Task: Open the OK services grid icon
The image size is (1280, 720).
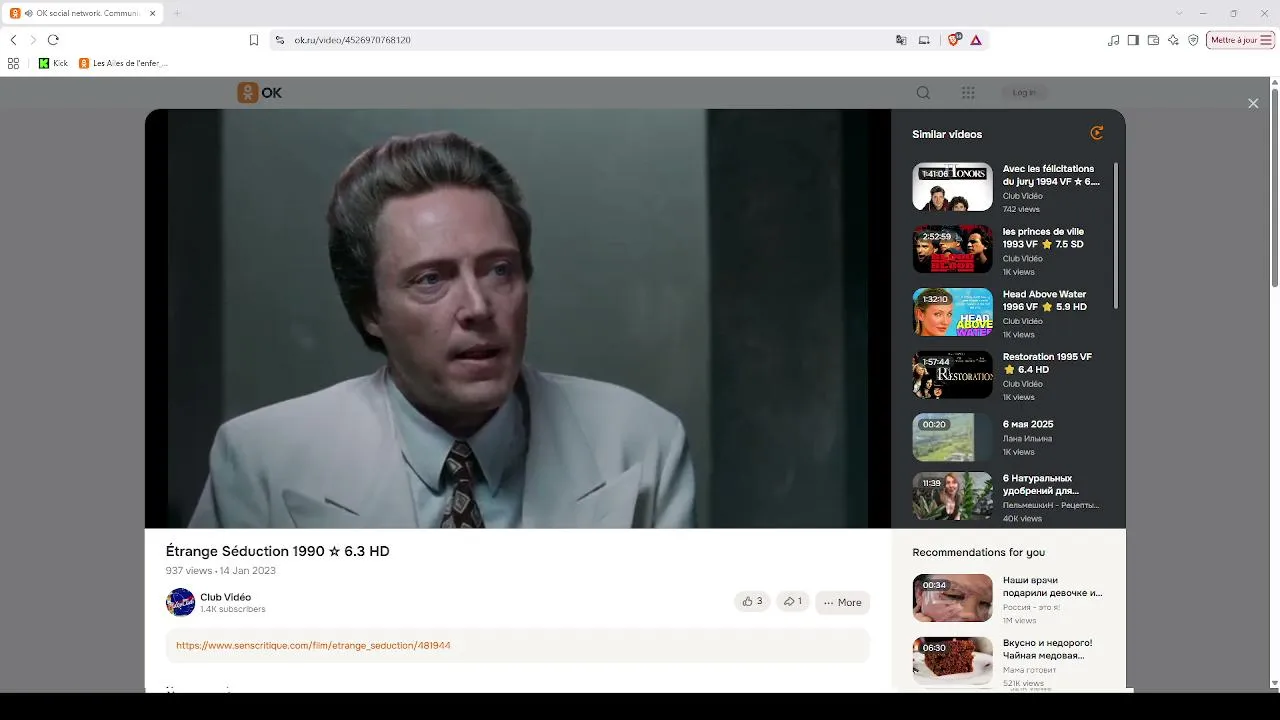Action: coord(968,93)
